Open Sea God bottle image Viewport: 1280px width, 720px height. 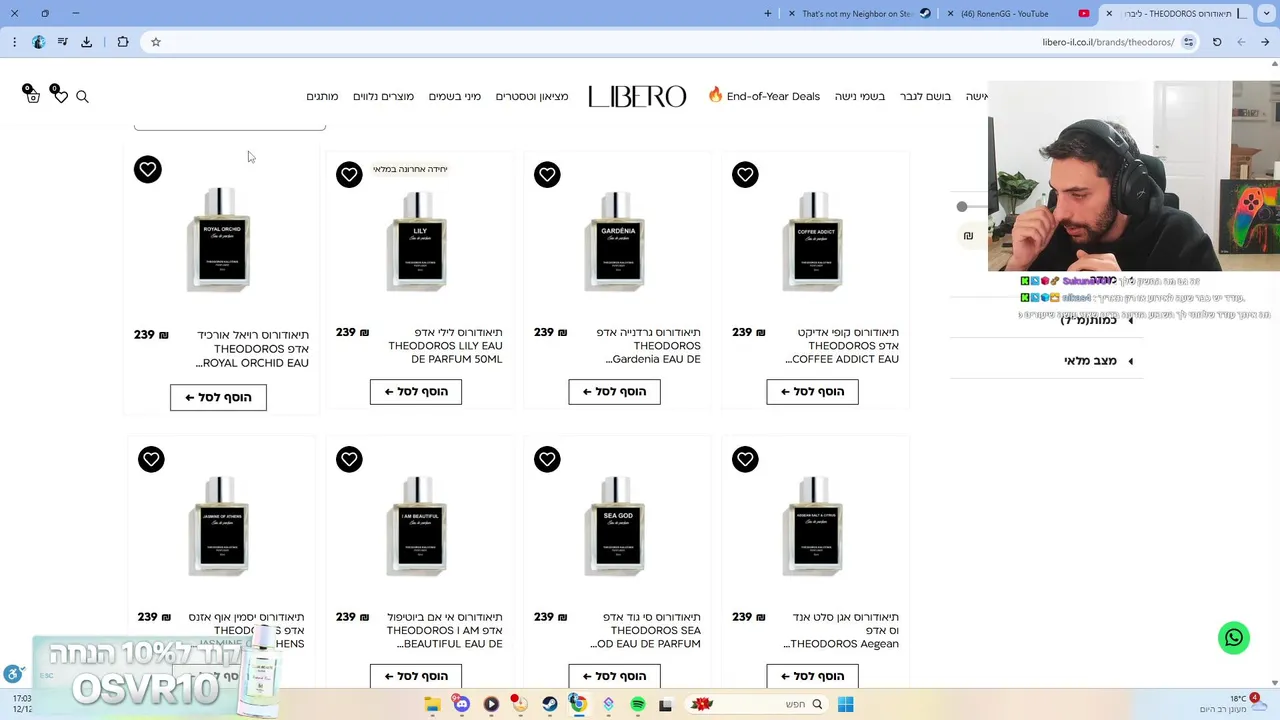coord(615,525)
